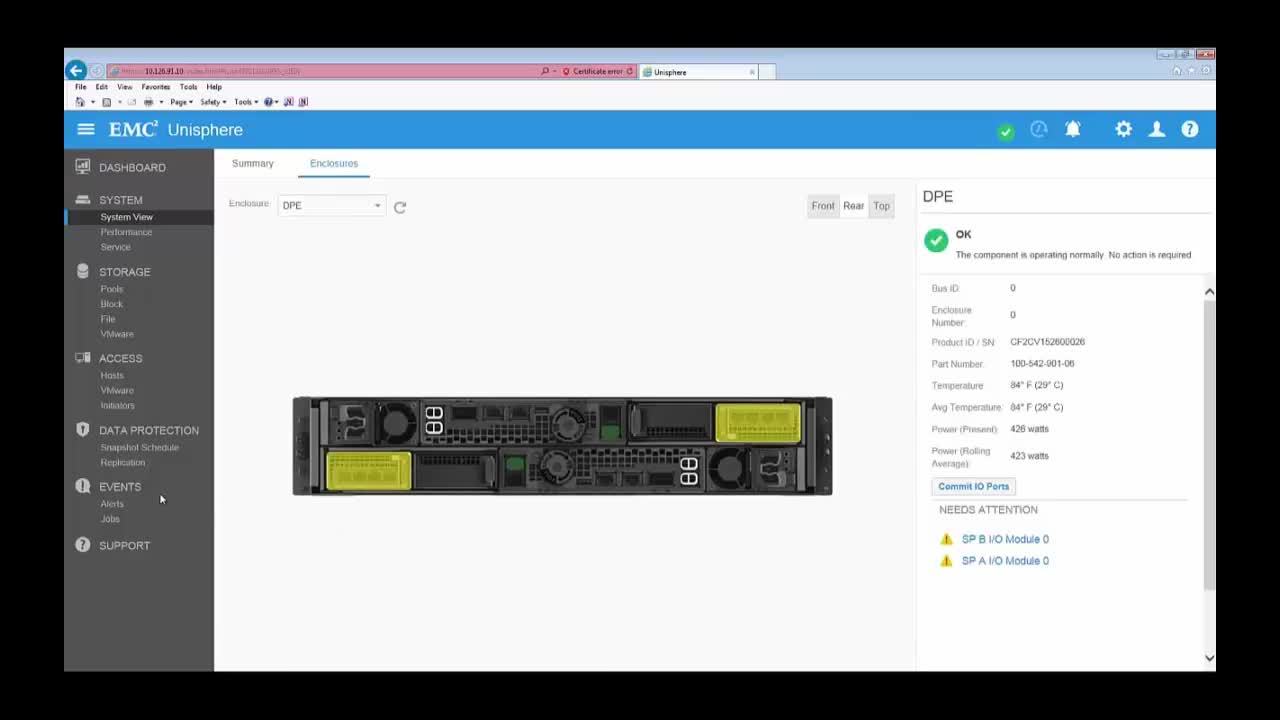
Task: Open the View menu
Action: point(125,87)
